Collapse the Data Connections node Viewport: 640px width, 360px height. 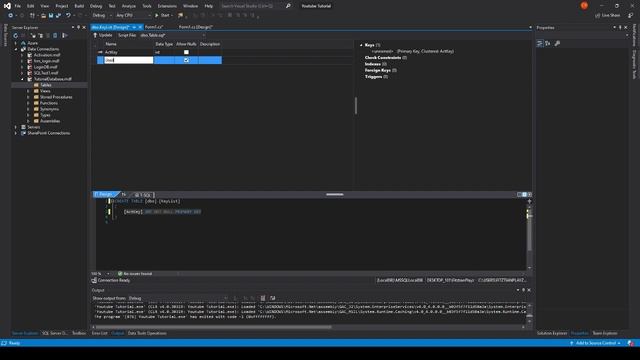point(16,49)
